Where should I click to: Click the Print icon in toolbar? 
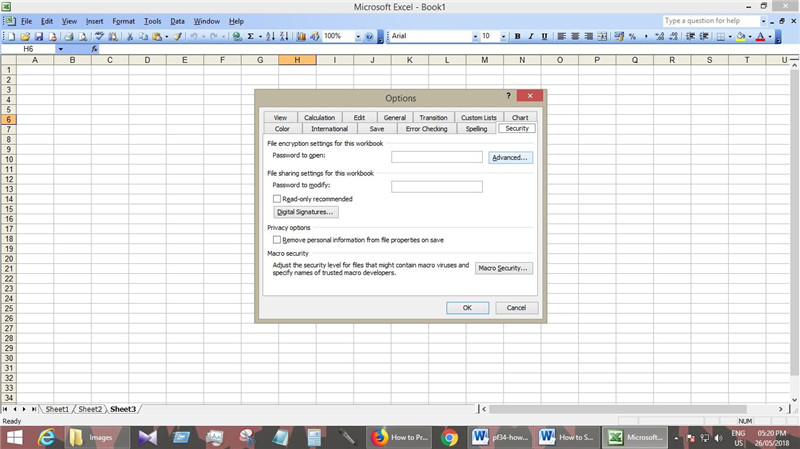[68, 36]
